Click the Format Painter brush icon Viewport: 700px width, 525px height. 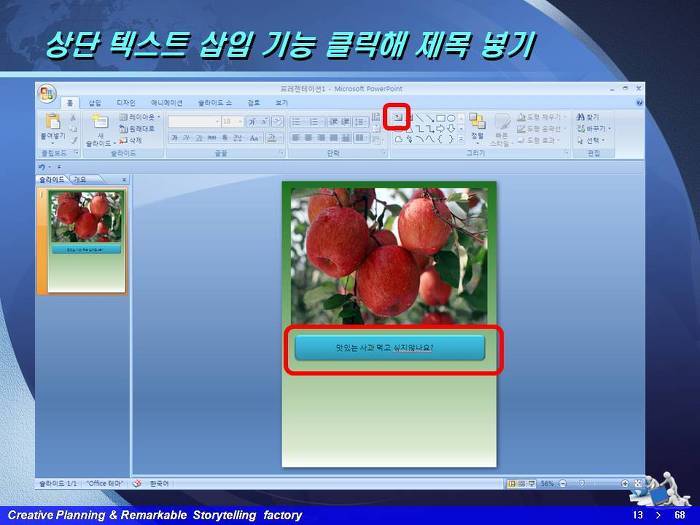[74, 140]
